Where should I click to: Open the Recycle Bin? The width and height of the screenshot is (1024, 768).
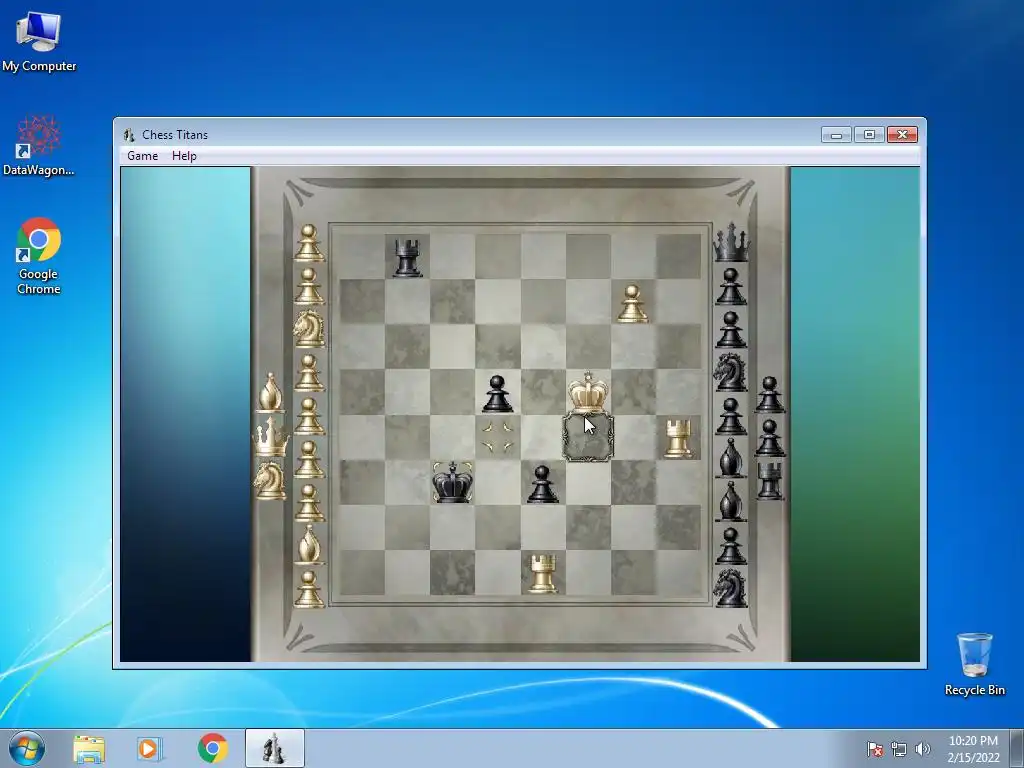(974, 664)
